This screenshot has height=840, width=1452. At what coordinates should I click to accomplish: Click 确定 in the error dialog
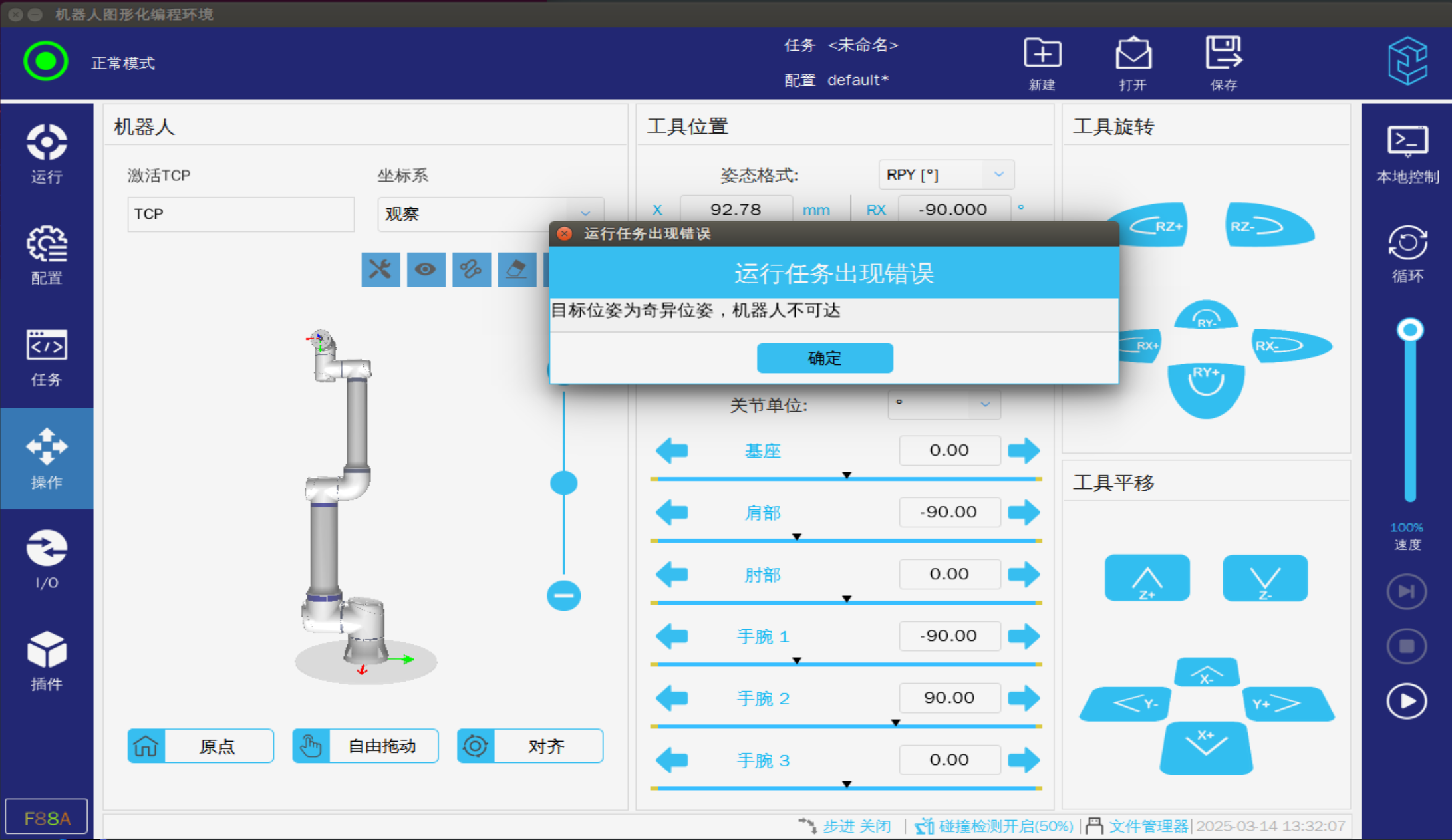click(824, 358)
